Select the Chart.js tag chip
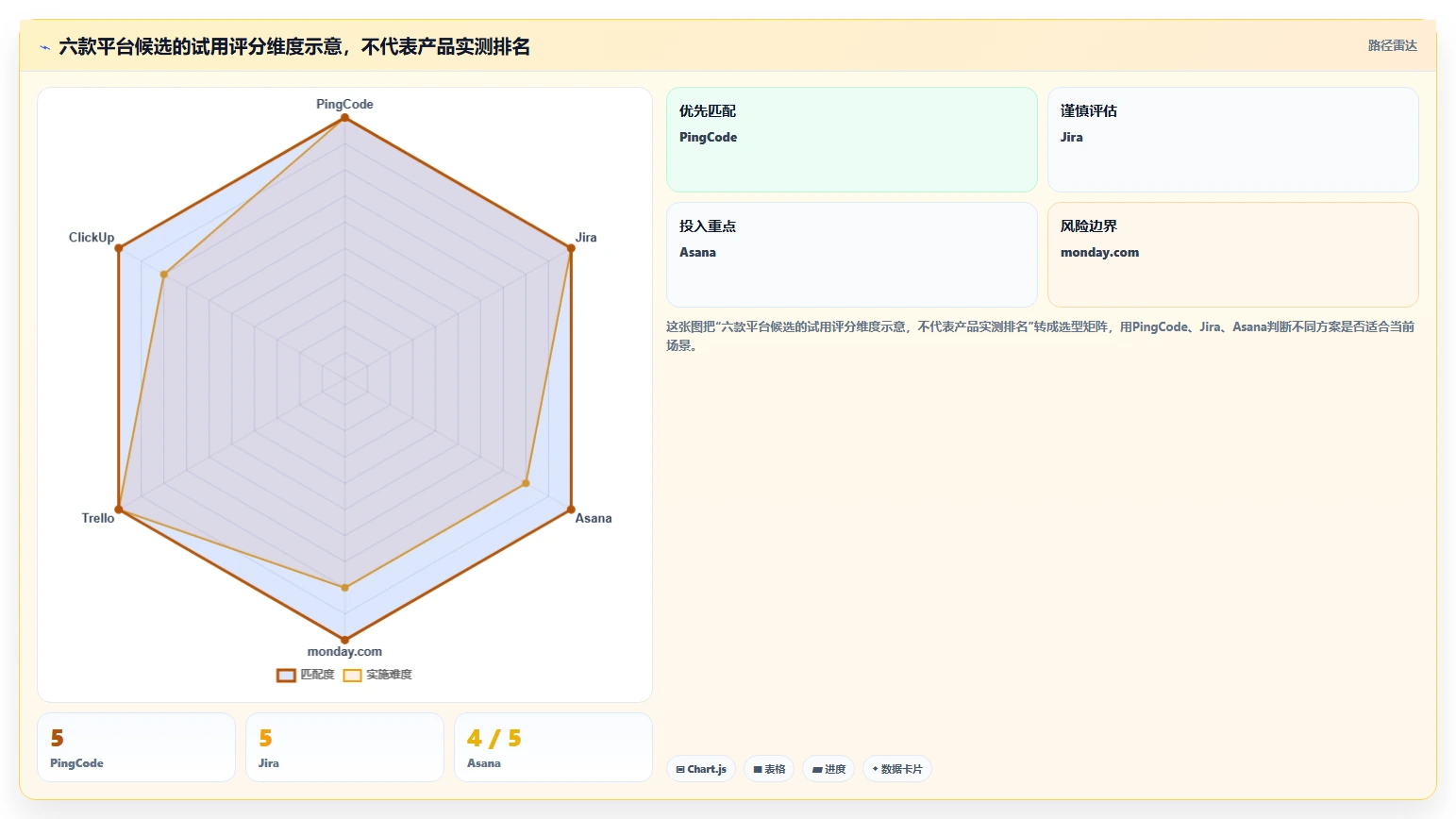Image resolution: width=1456 pixels, height=819 pixels. (x=701, y=769)
